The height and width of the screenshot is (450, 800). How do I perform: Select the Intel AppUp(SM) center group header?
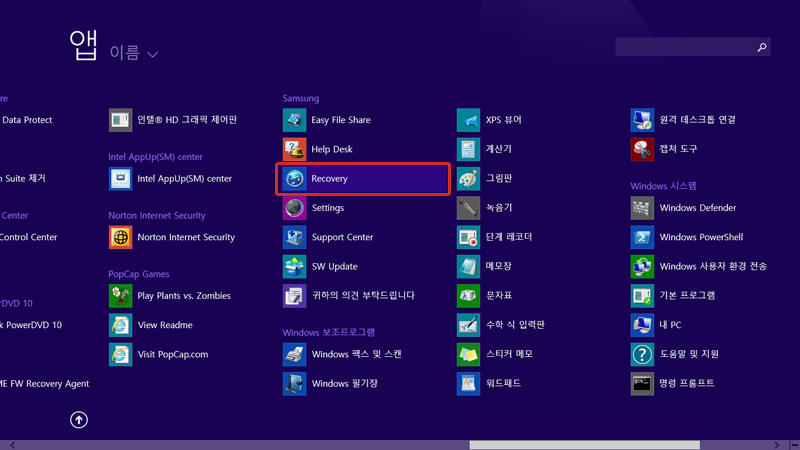pos(156,157)
